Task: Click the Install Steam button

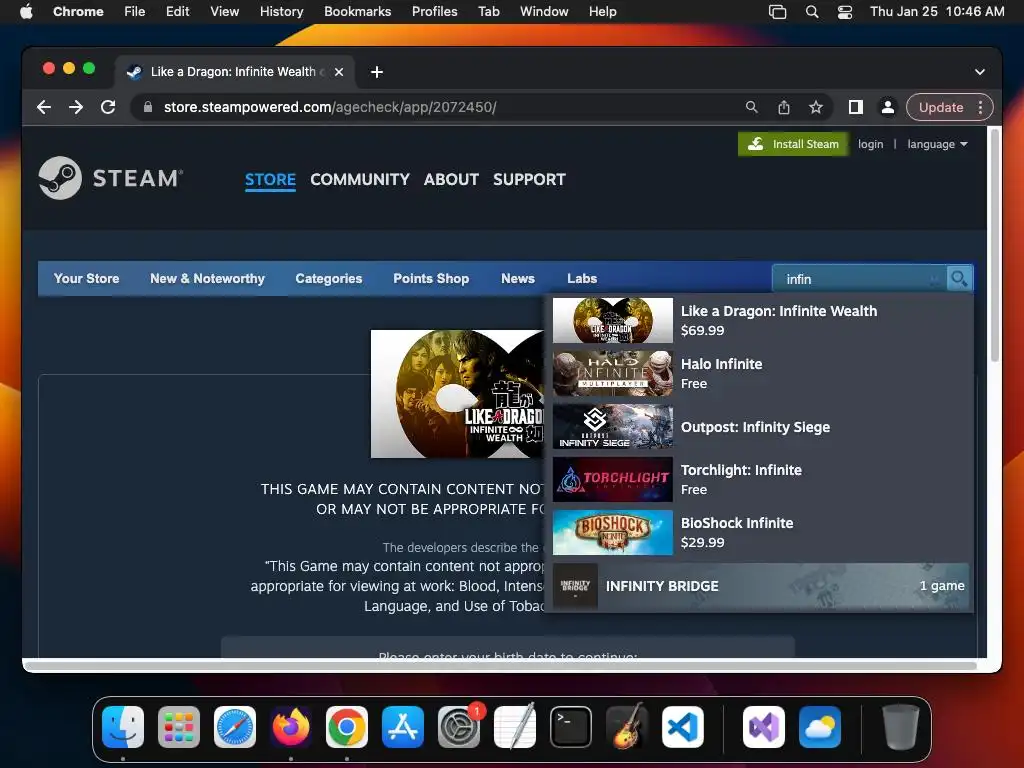Action: (x=793, y=144)
